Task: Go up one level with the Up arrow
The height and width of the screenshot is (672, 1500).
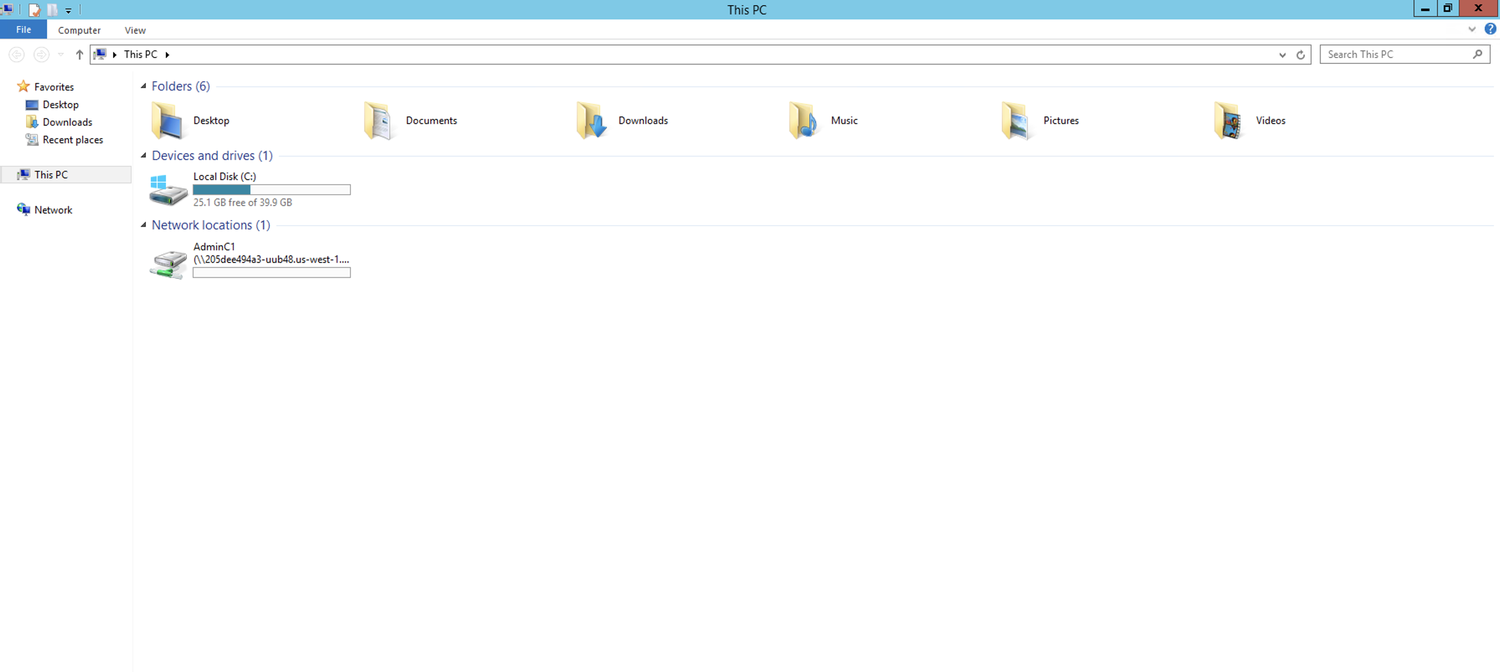Action: [x=79, y=55]
